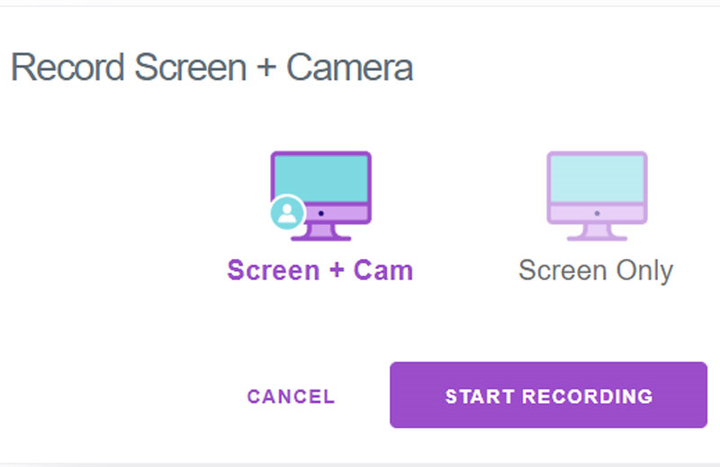Click the stand of the Screen Only monitor
Screen dimensions: 720x467
(596, 232)
